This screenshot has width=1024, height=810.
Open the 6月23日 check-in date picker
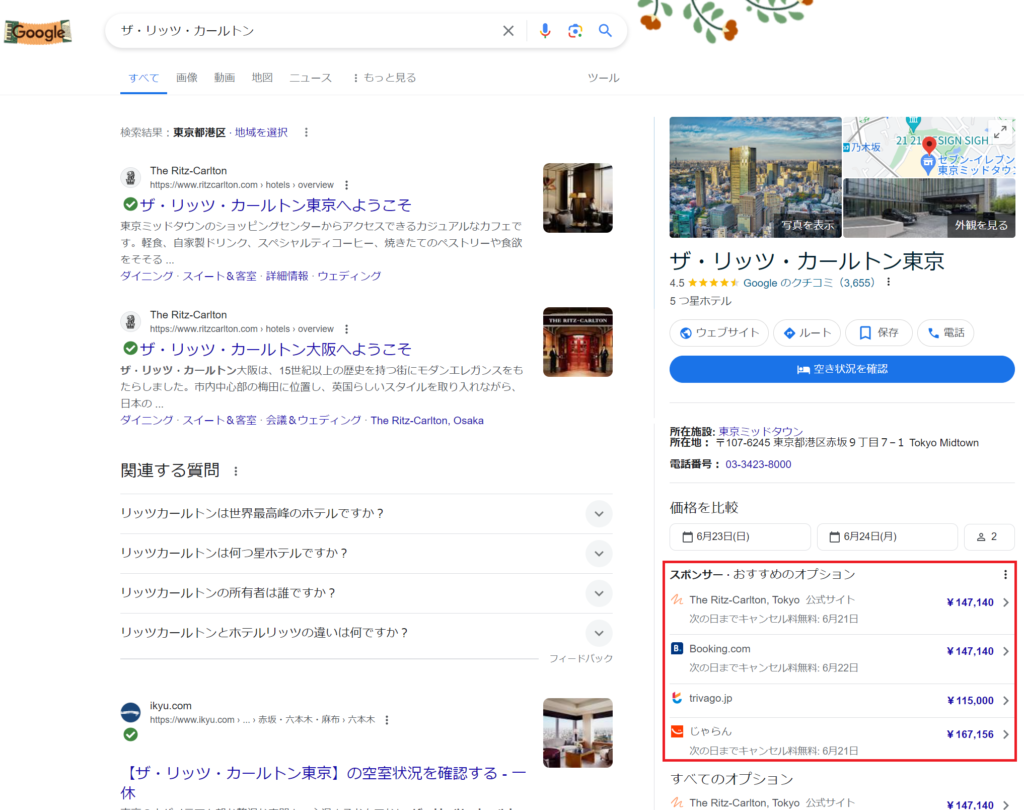pyautogui.click(x=741, y=536)
